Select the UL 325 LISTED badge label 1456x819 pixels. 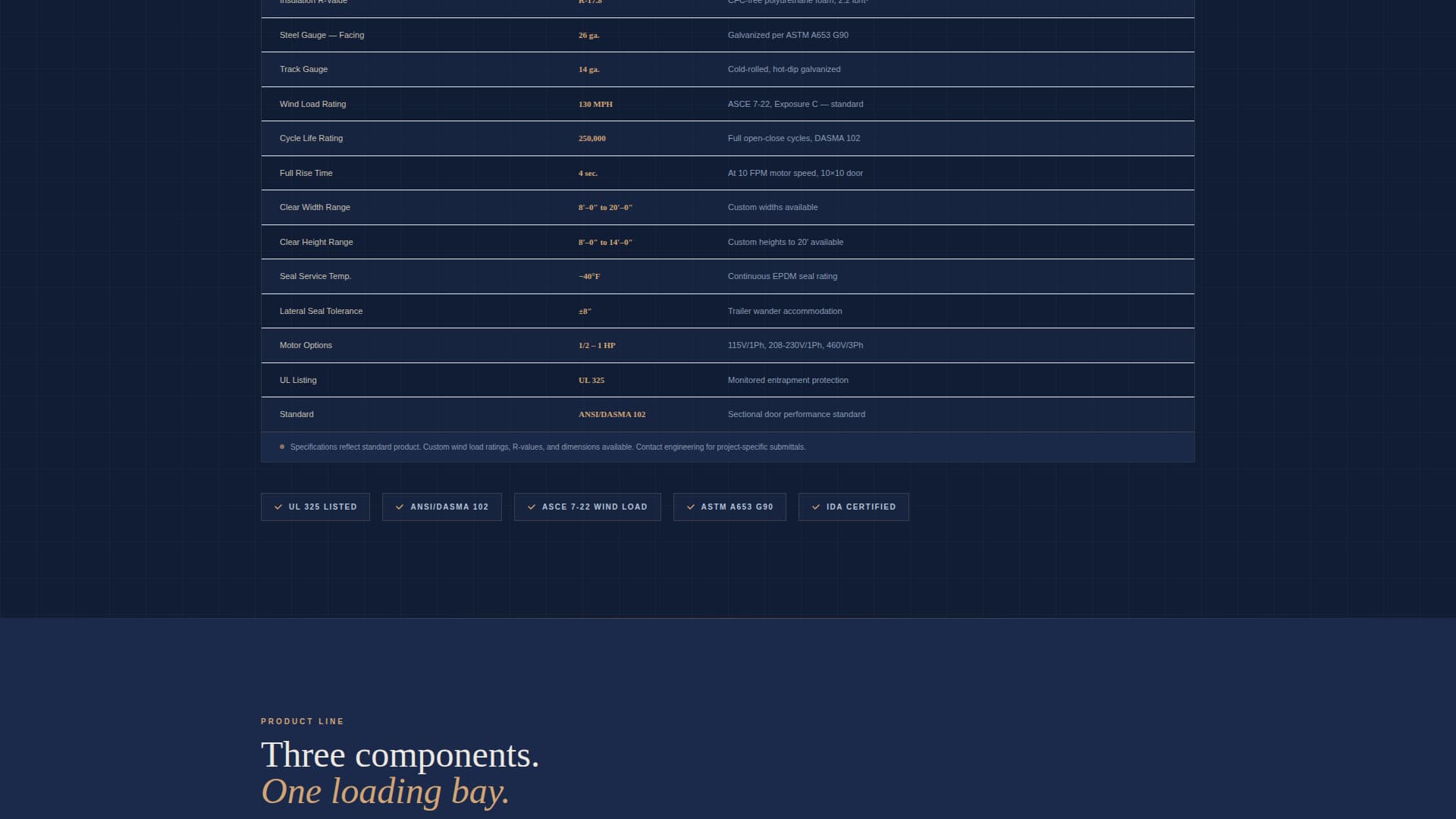pyautogui.click(x=322, y=507)
